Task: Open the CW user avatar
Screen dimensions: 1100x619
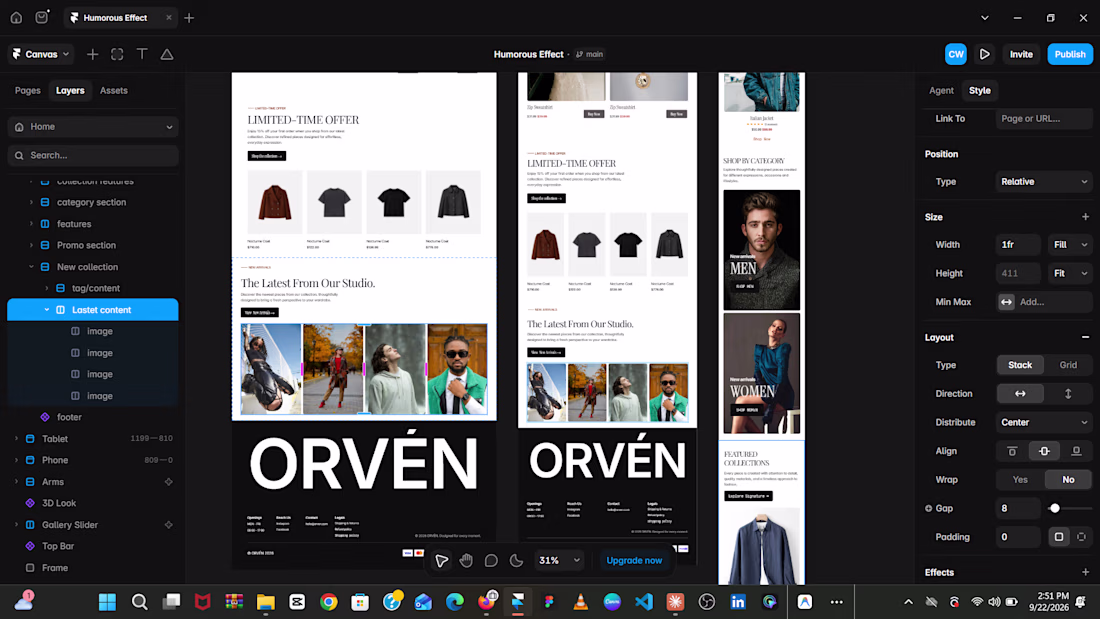Action: click(x=955, y=54)
